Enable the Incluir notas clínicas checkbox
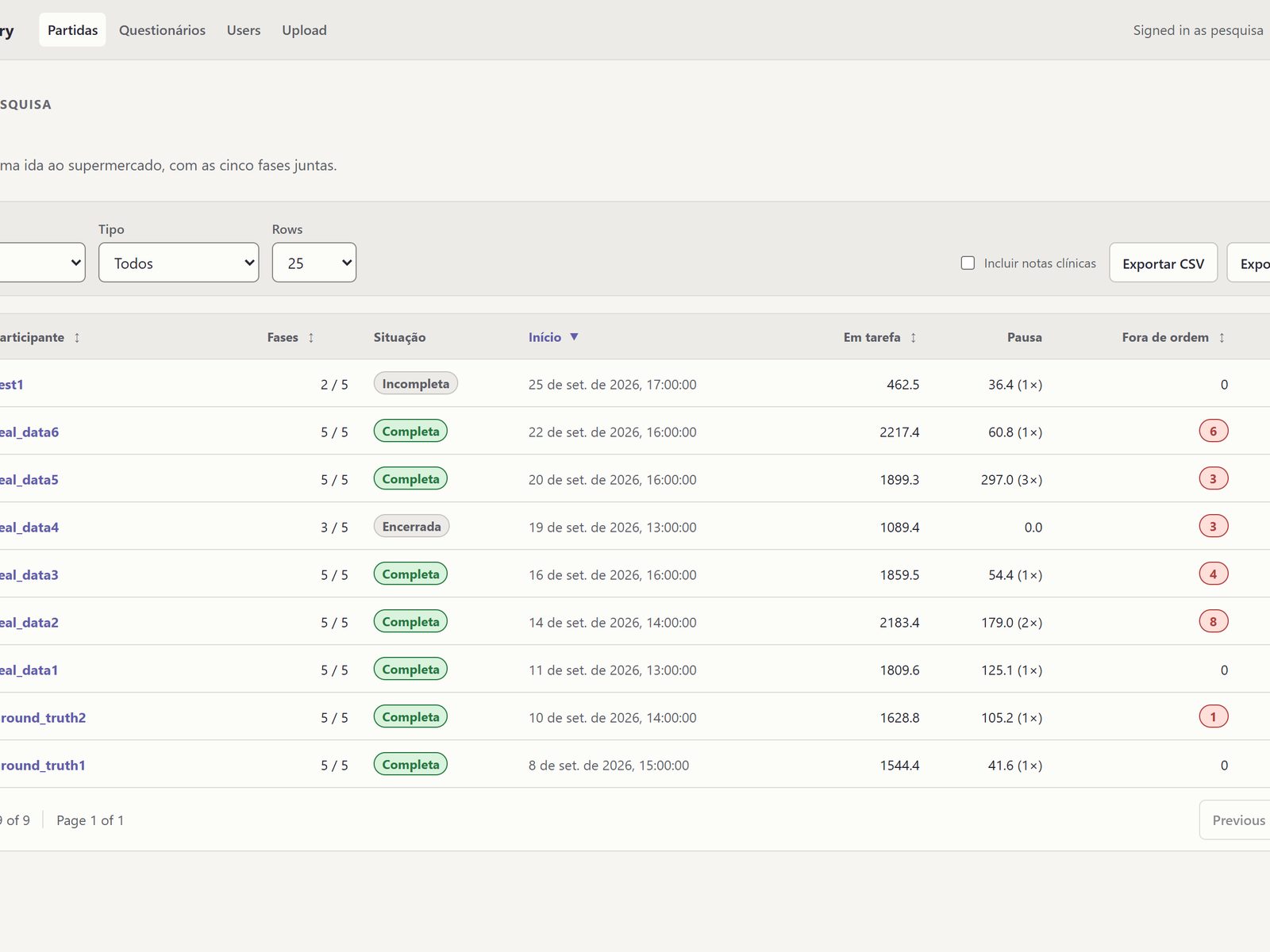The width and height of the screenshot is (1270, 952). coord(968,263)
